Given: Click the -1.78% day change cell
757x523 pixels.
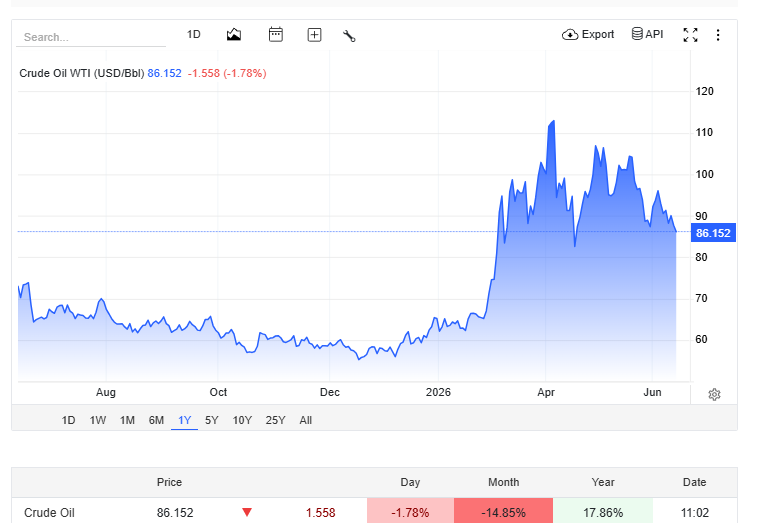Looking at the screenshot, I should tap(410, 512).
